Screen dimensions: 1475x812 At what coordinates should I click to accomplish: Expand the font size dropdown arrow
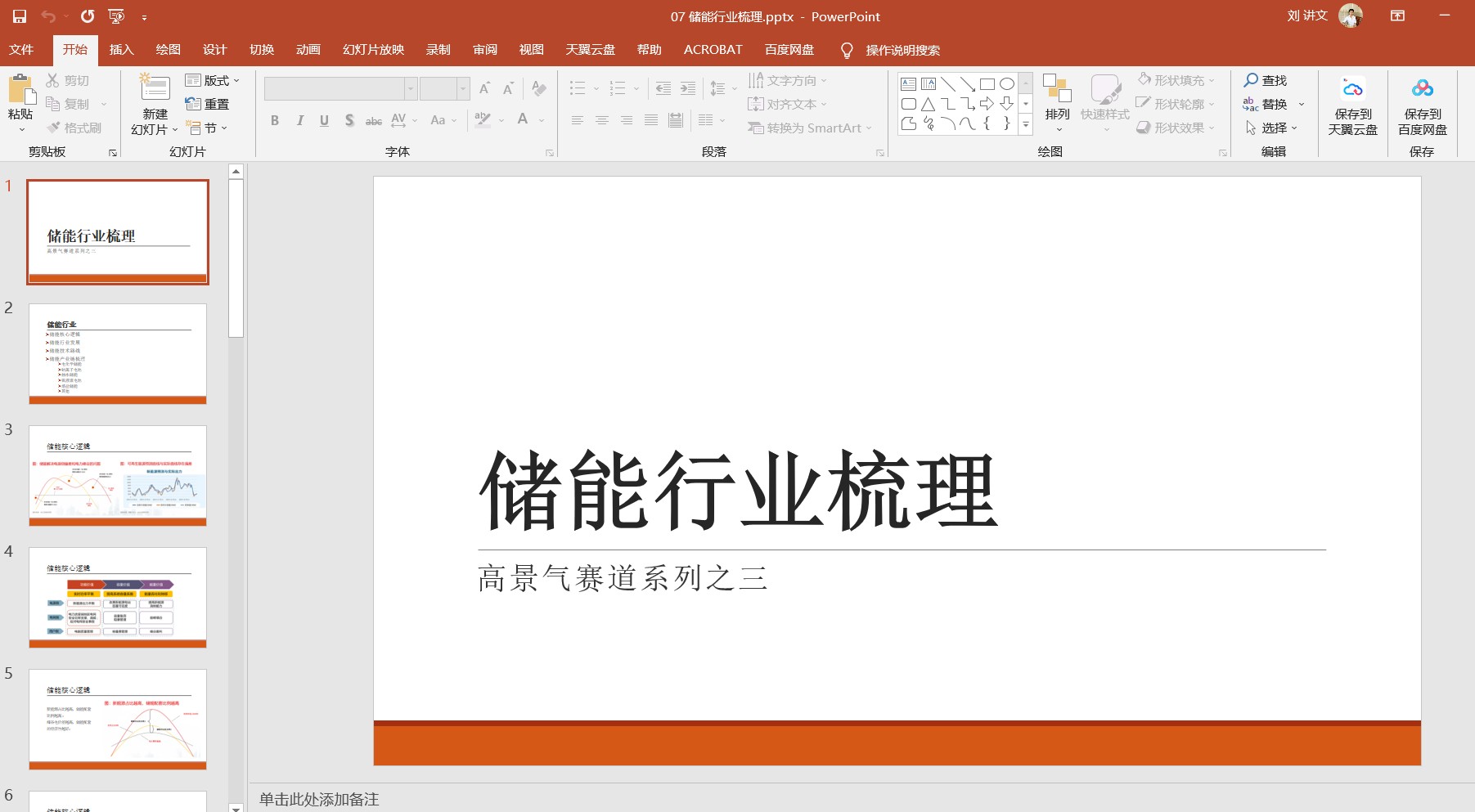[x=463, y=88]
